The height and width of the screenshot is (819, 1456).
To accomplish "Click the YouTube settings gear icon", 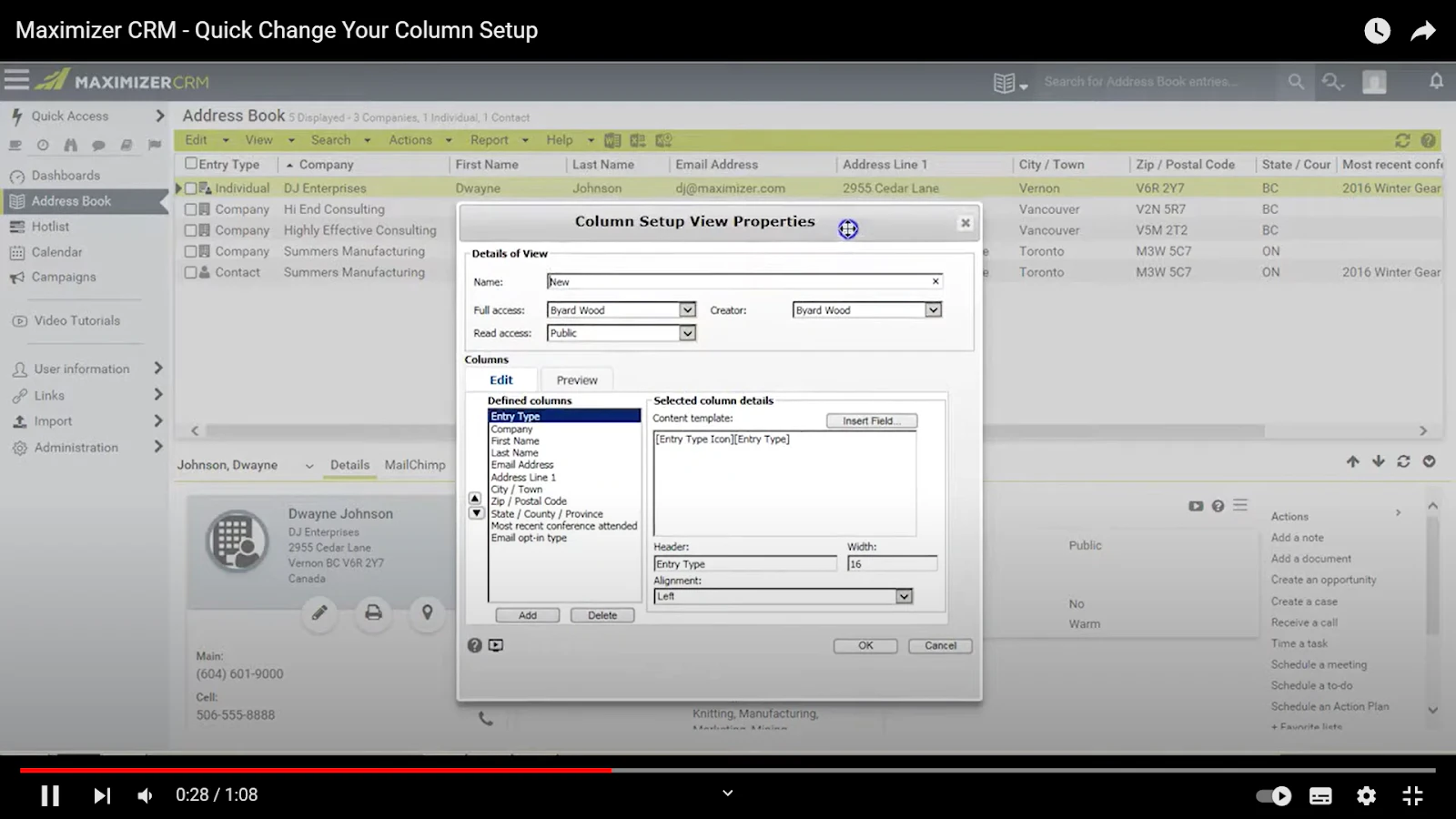I will point(1366,795).
